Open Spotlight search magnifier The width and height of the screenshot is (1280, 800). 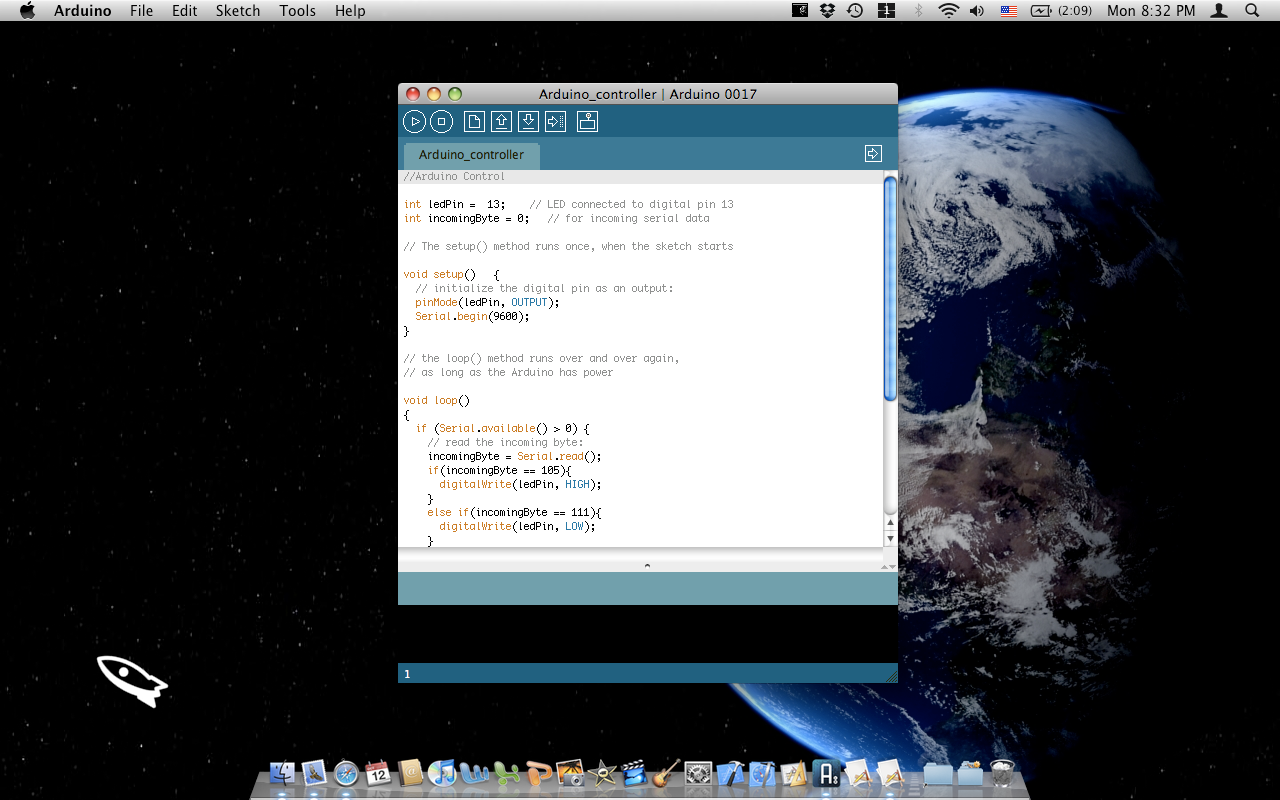pos(1252,11)
